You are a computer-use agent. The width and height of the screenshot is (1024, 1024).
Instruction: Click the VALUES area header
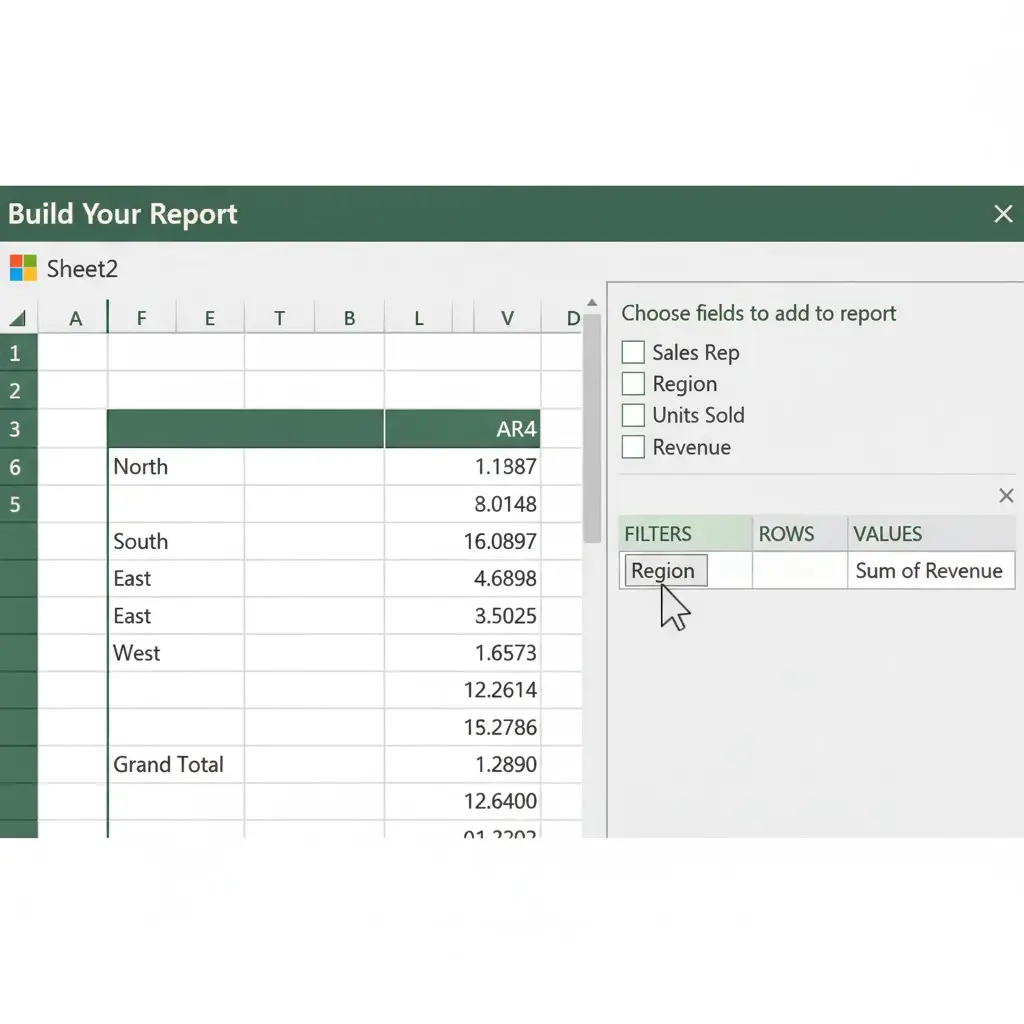tap(885, 533)
